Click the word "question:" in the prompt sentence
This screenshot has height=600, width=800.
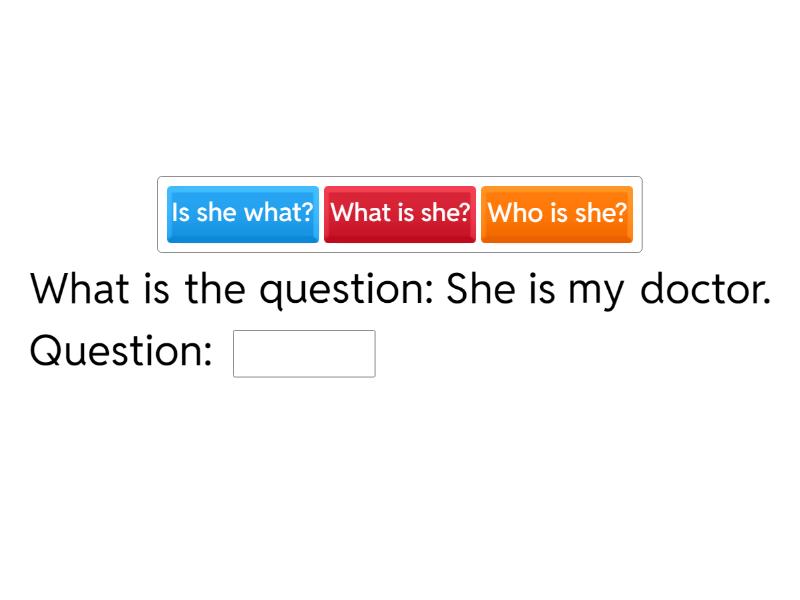(x=346, y=291)
